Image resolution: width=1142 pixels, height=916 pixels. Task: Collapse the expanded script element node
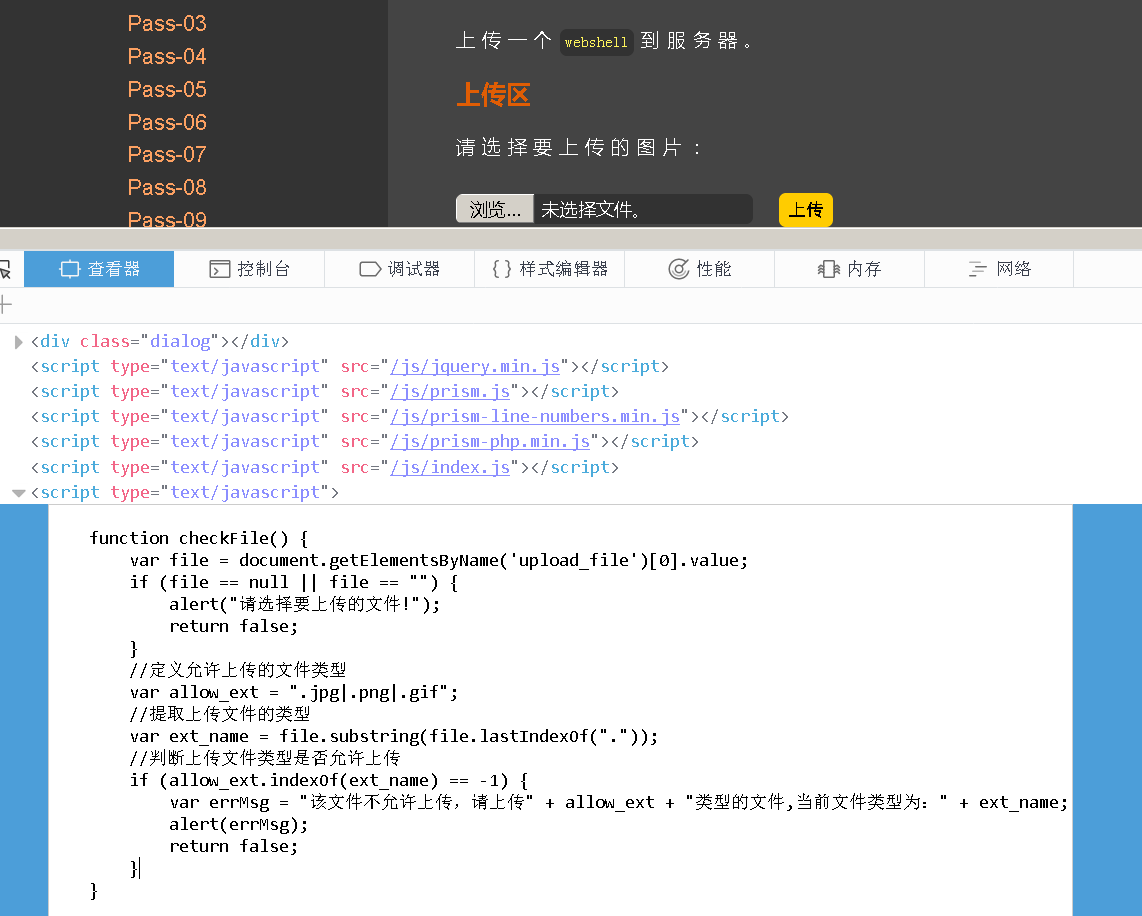18,492
